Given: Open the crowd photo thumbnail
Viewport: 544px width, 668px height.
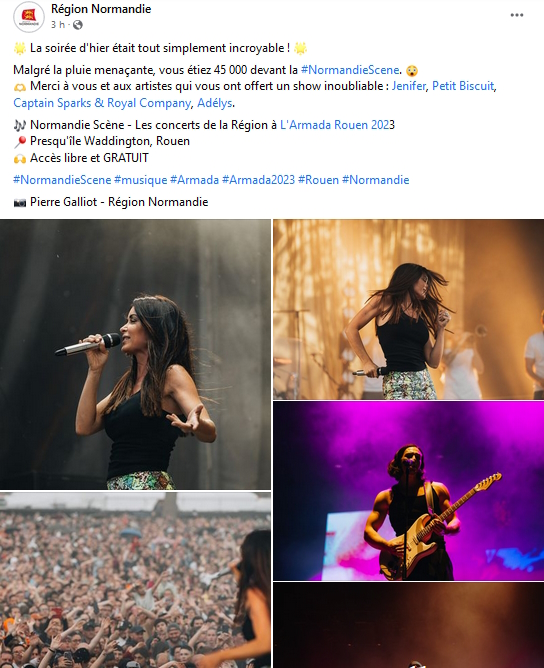Looking at the screenshot, I should pos(135,580).
